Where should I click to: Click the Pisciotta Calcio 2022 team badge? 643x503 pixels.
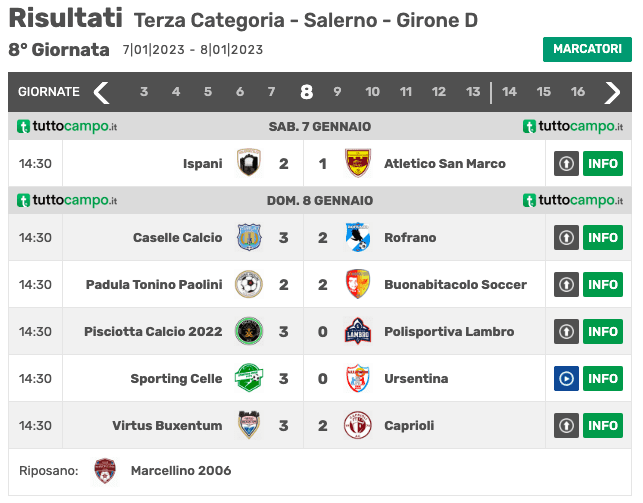point(249,331)
